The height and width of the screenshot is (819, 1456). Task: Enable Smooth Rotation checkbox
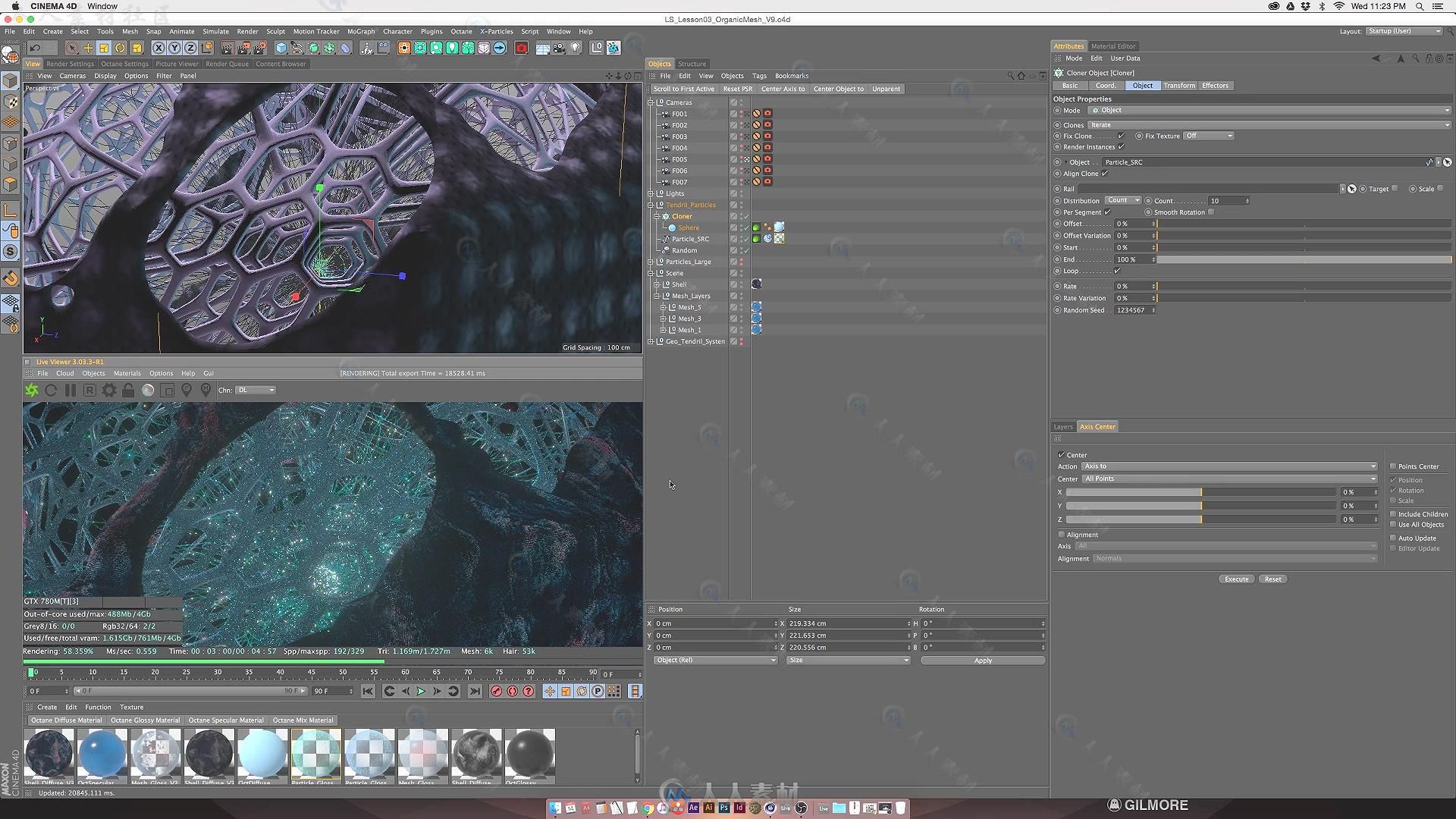[x=1211, y=212]
